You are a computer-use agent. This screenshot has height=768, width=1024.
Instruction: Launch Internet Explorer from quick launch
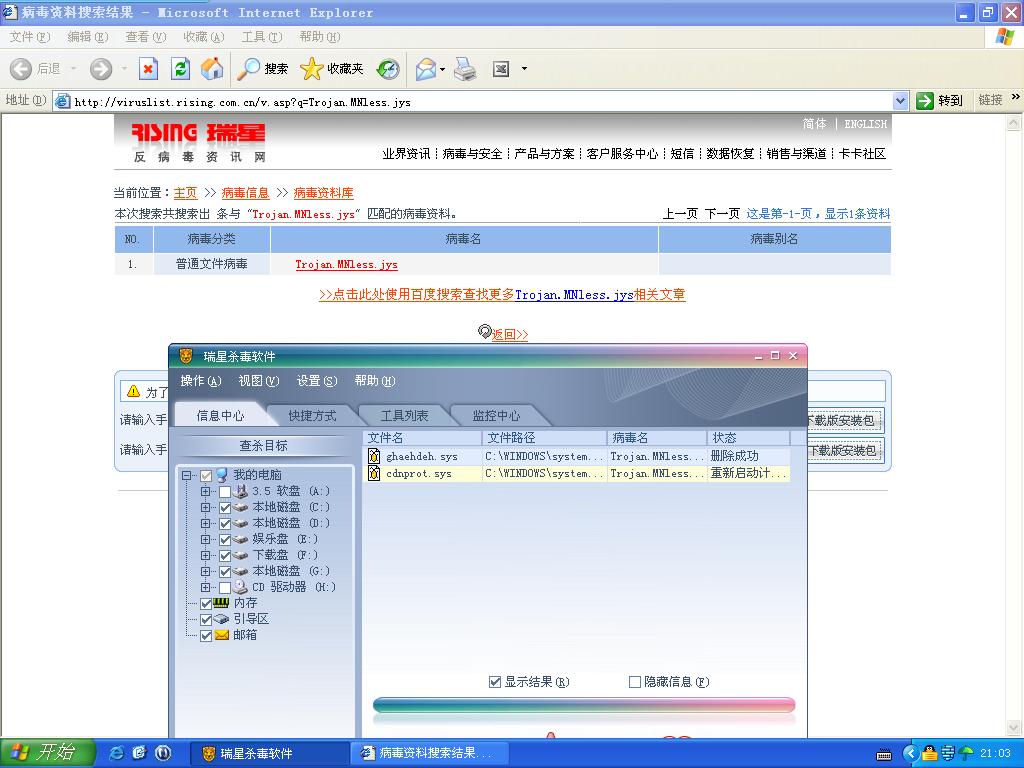(x=117, y=753)
